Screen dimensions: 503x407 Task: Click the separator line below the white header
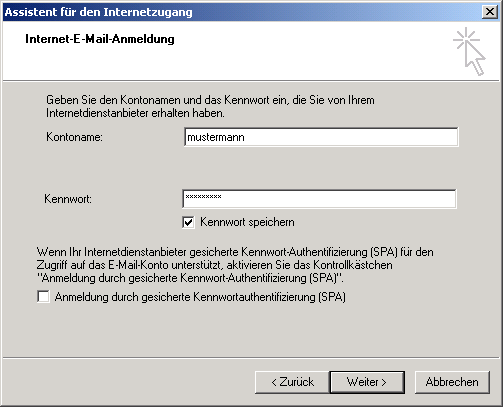pos(251,80)
